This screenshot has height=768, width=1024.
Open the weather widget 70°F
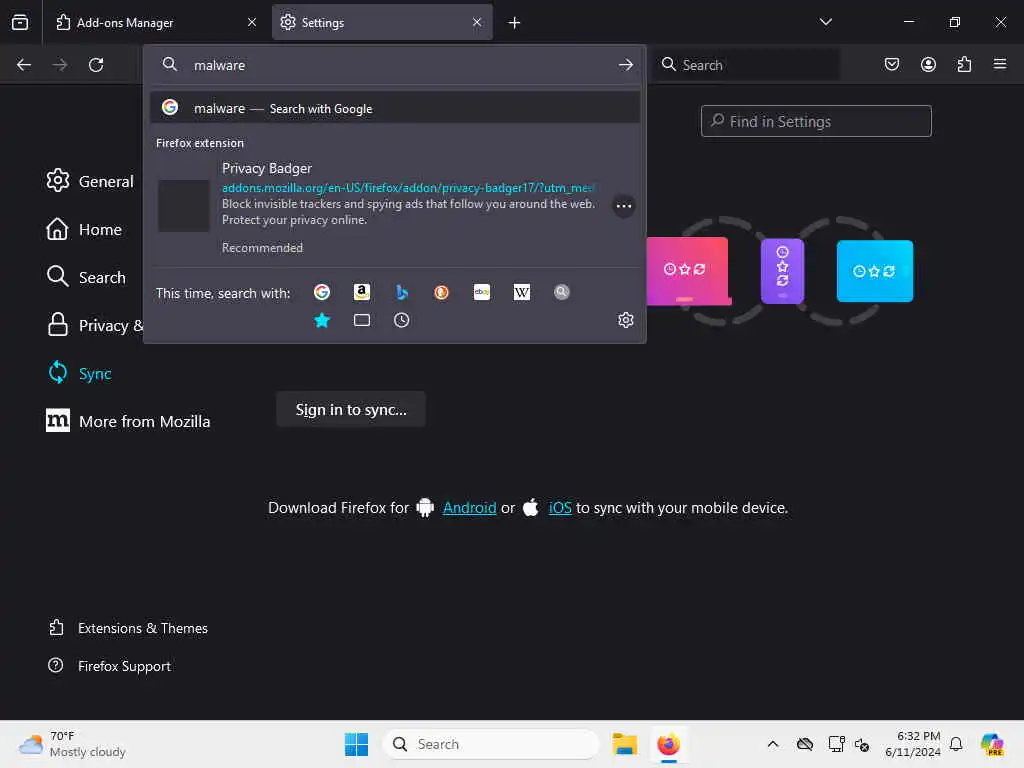(x=72, y=744)
